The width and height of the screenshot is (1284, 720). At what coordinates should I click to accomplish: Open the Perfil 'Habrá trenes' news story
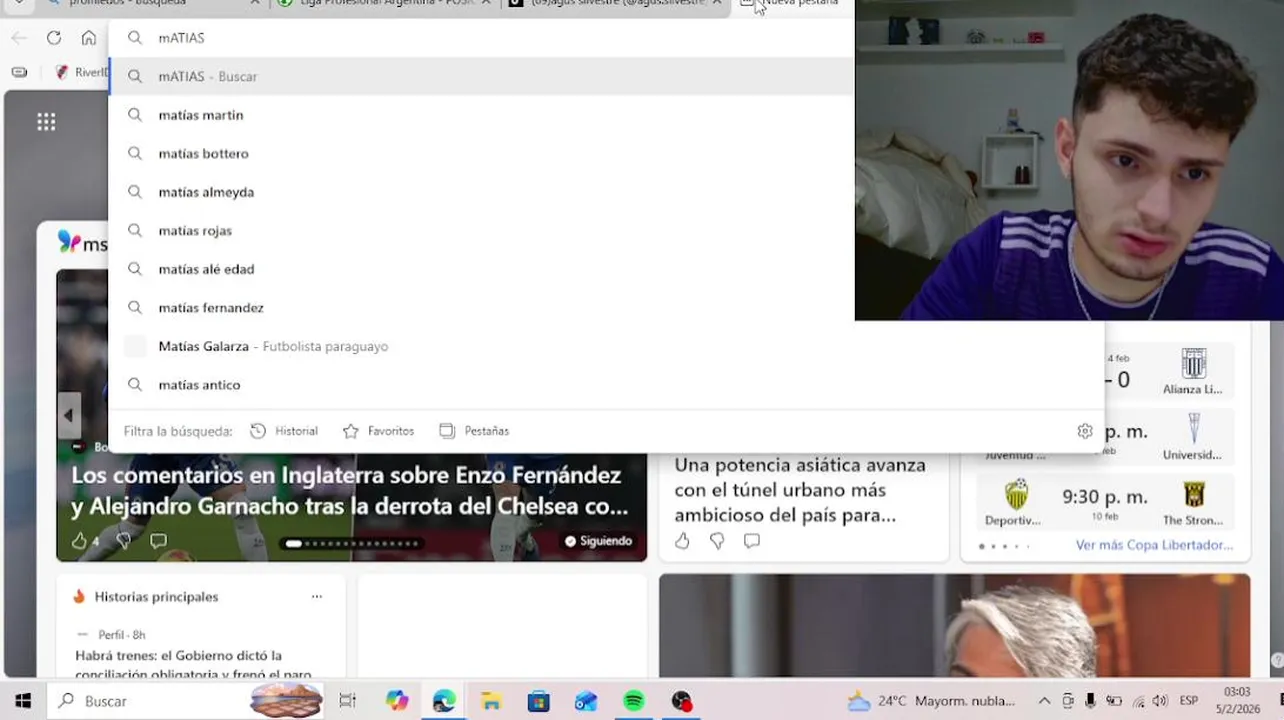[193, 664]
